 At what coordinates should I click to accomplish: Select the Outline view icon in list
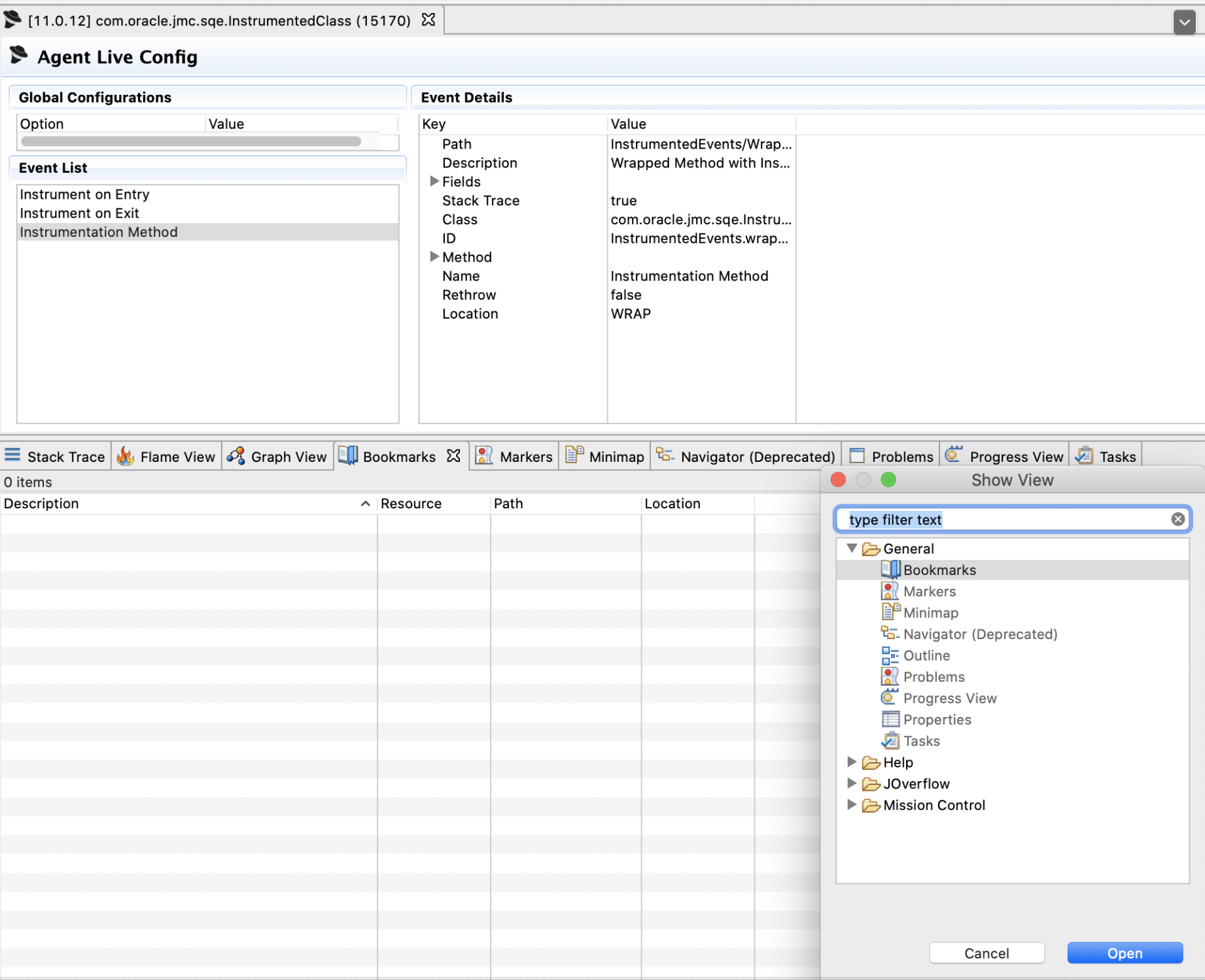(890, 656)
